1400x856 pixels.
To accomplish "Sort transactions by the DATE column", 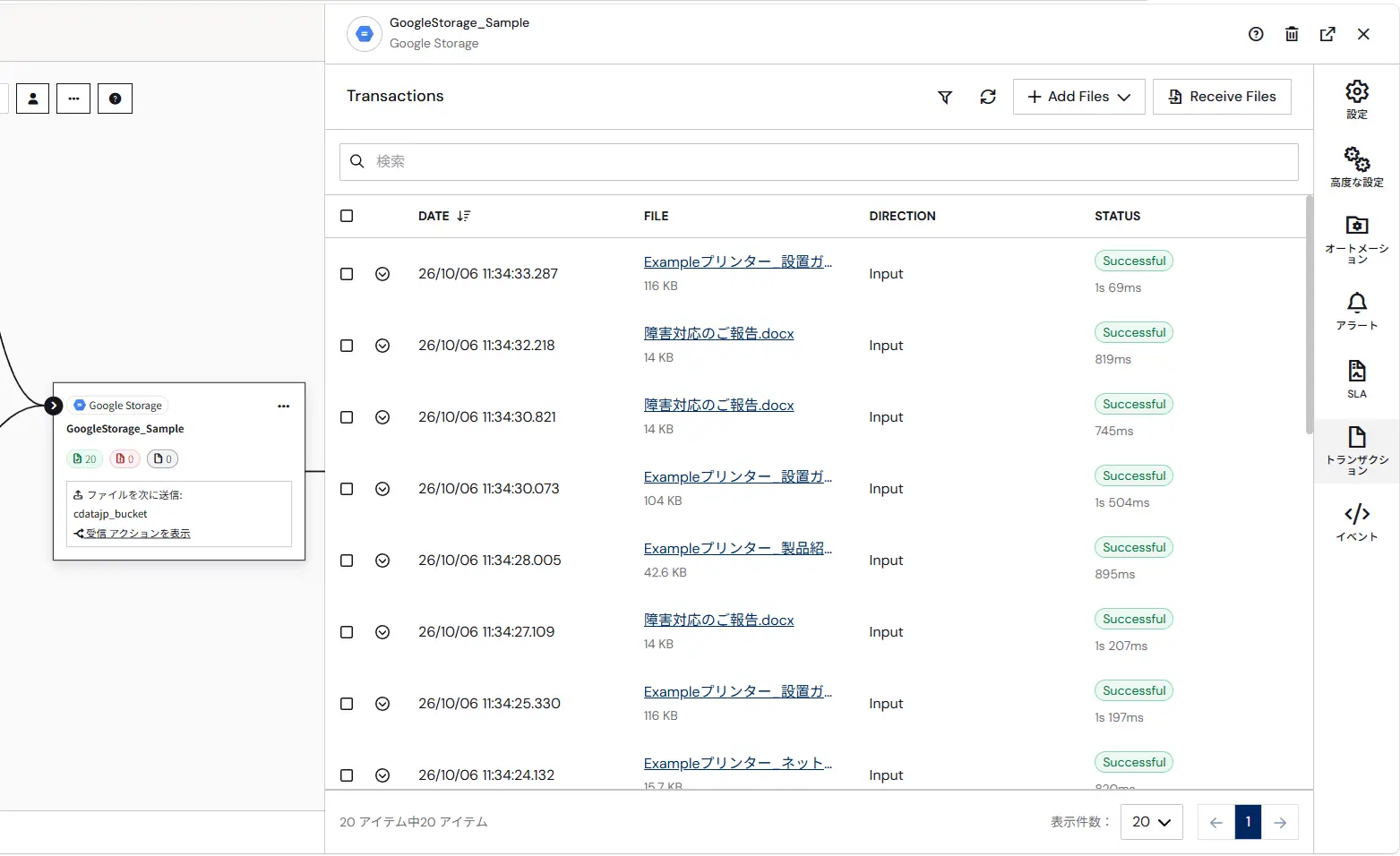I will [444, 216].
